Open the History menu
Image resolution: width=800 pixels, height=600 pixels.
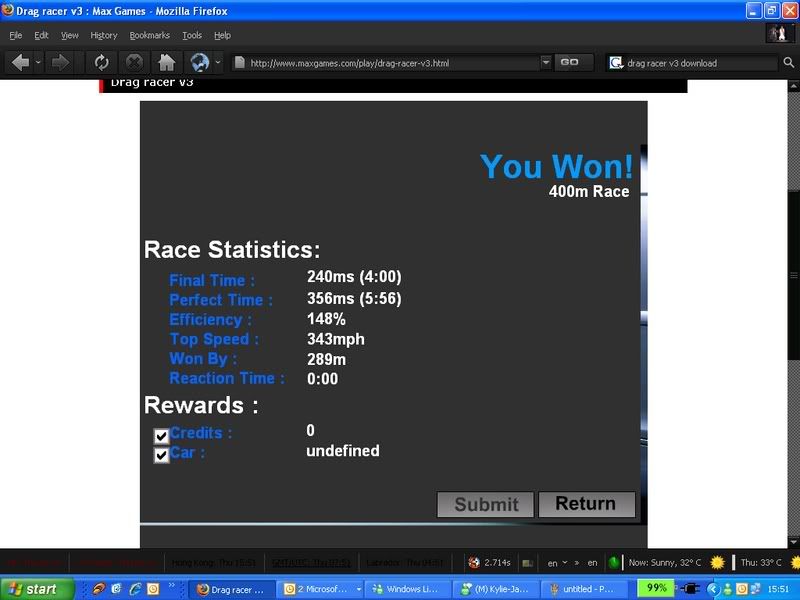(104, 35)
